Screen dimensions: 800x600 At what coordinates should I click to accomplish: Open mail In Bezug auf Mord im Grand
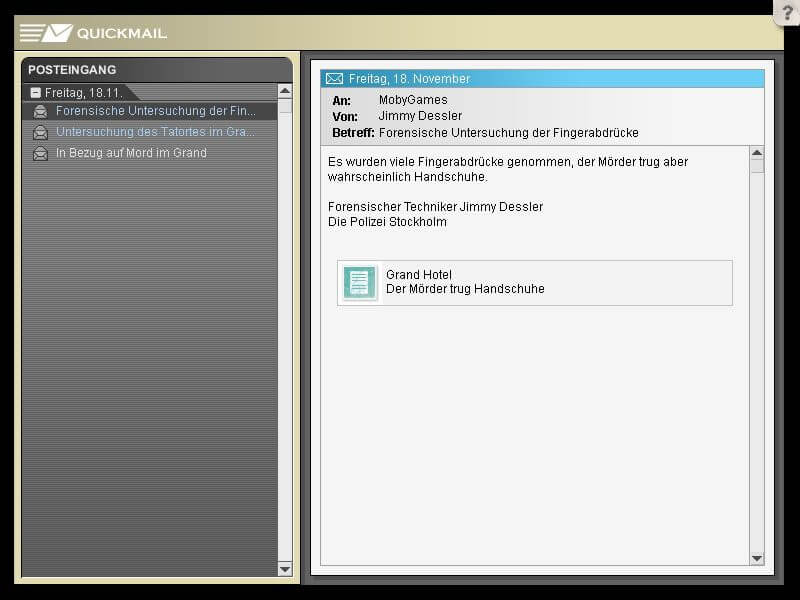point(150,153)
